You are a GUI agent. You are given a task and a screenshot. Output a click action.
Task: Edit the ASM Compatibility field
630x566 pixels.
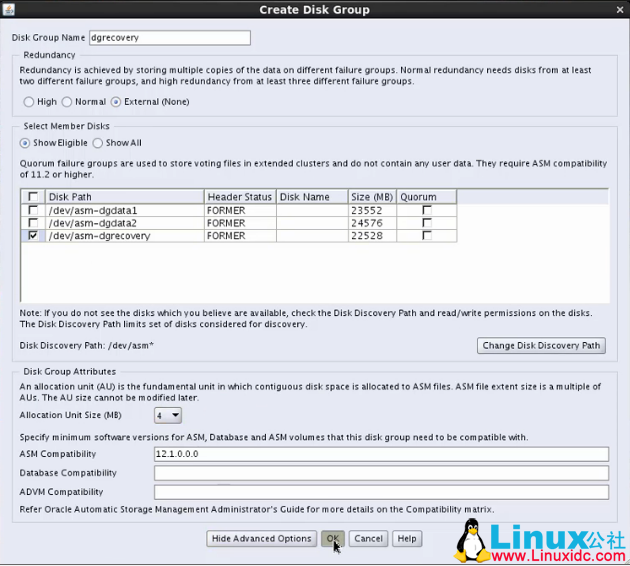[x=381, y=454]
